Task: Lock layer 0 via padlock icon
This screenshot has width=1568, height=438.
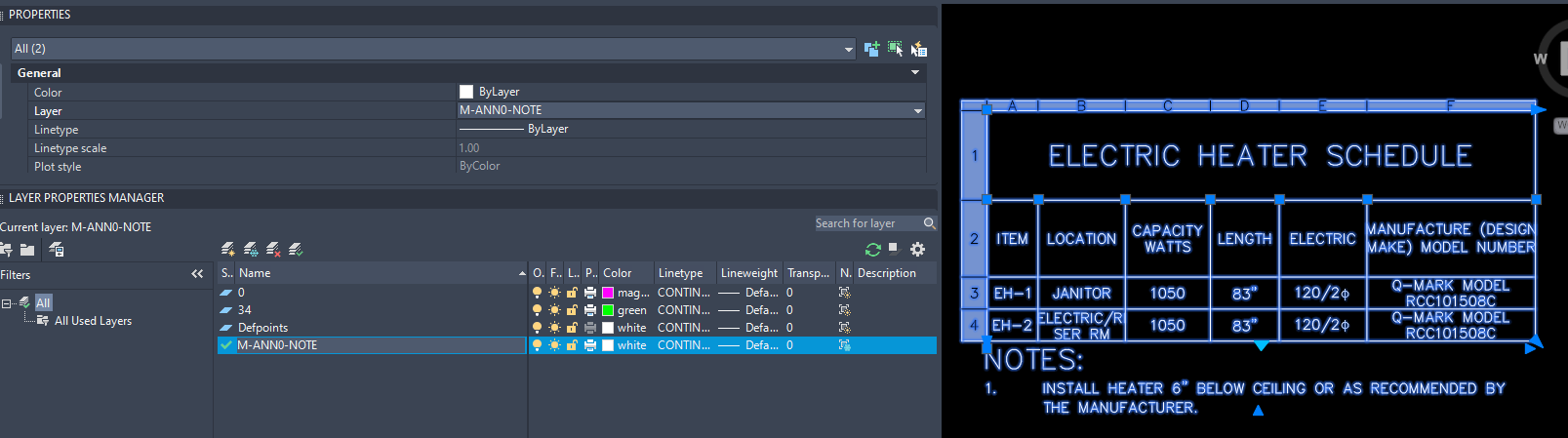Action: (573, 293)
